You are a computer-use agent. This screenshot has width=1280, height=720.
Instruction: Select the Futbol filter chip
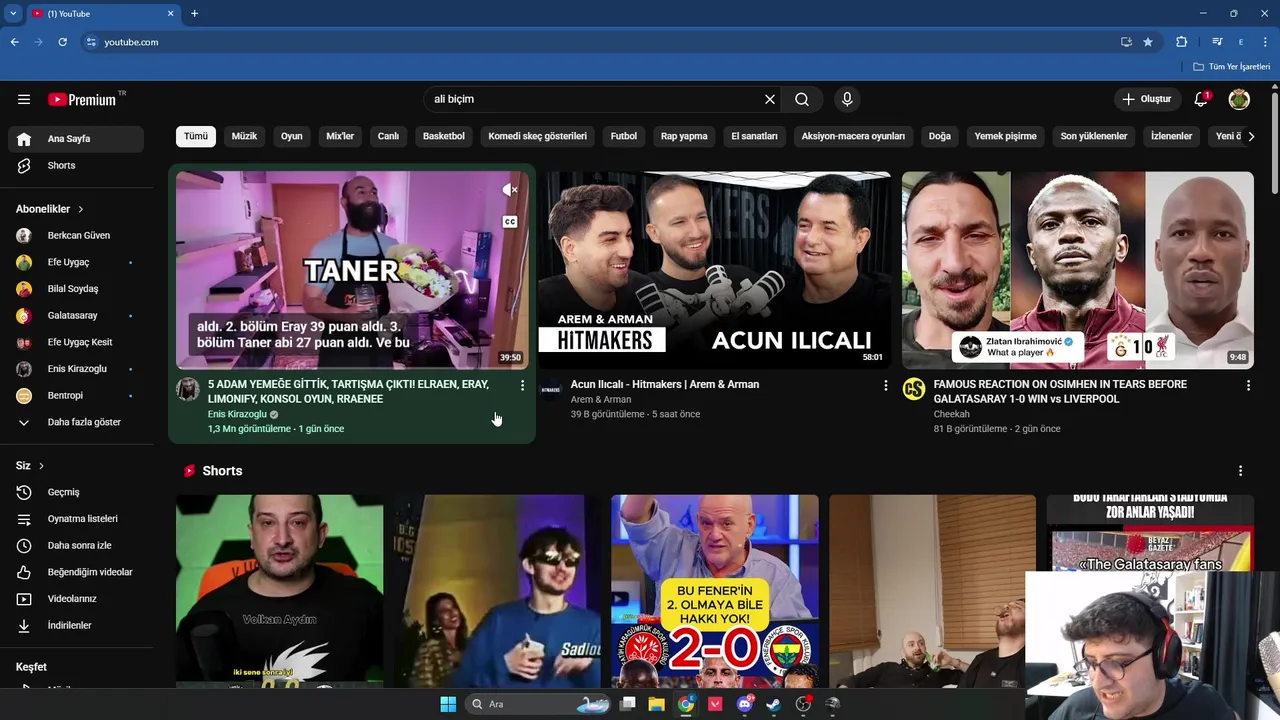coord(623,136)
